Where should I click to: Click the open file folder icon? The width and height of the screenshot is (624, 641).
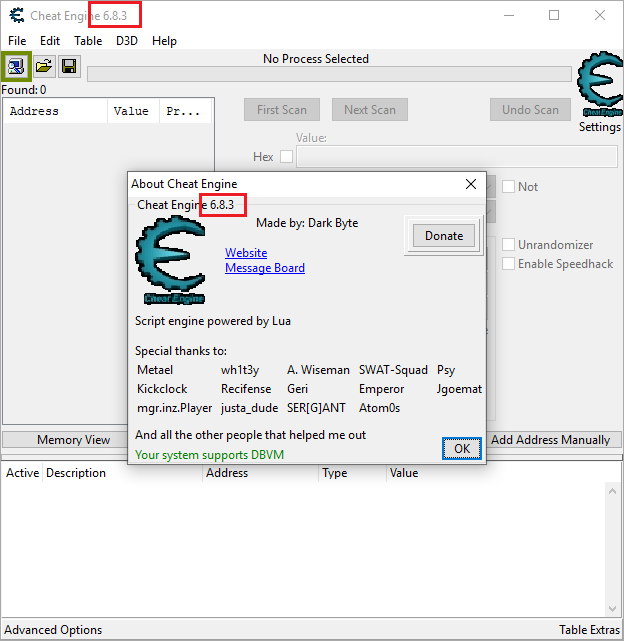pyautogui.click(x=44, y=66)
